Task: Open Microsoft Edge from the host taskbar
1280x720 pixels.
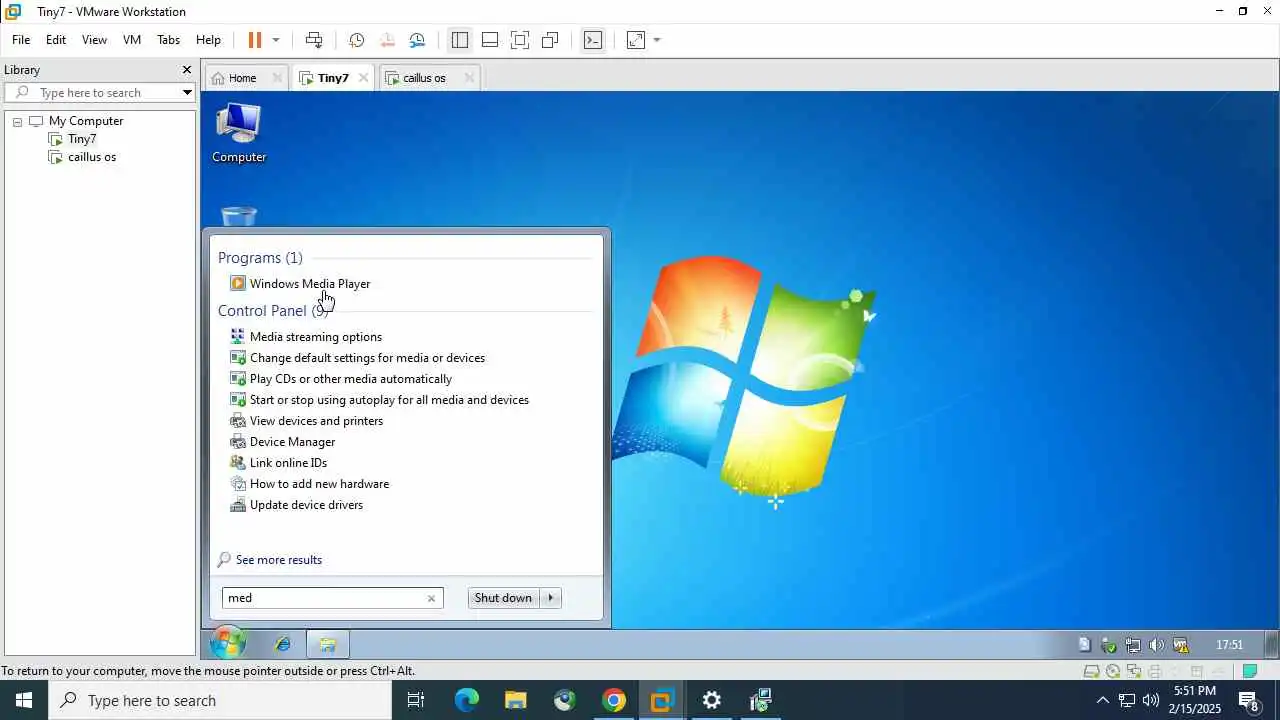Action: tap(467, 700)
